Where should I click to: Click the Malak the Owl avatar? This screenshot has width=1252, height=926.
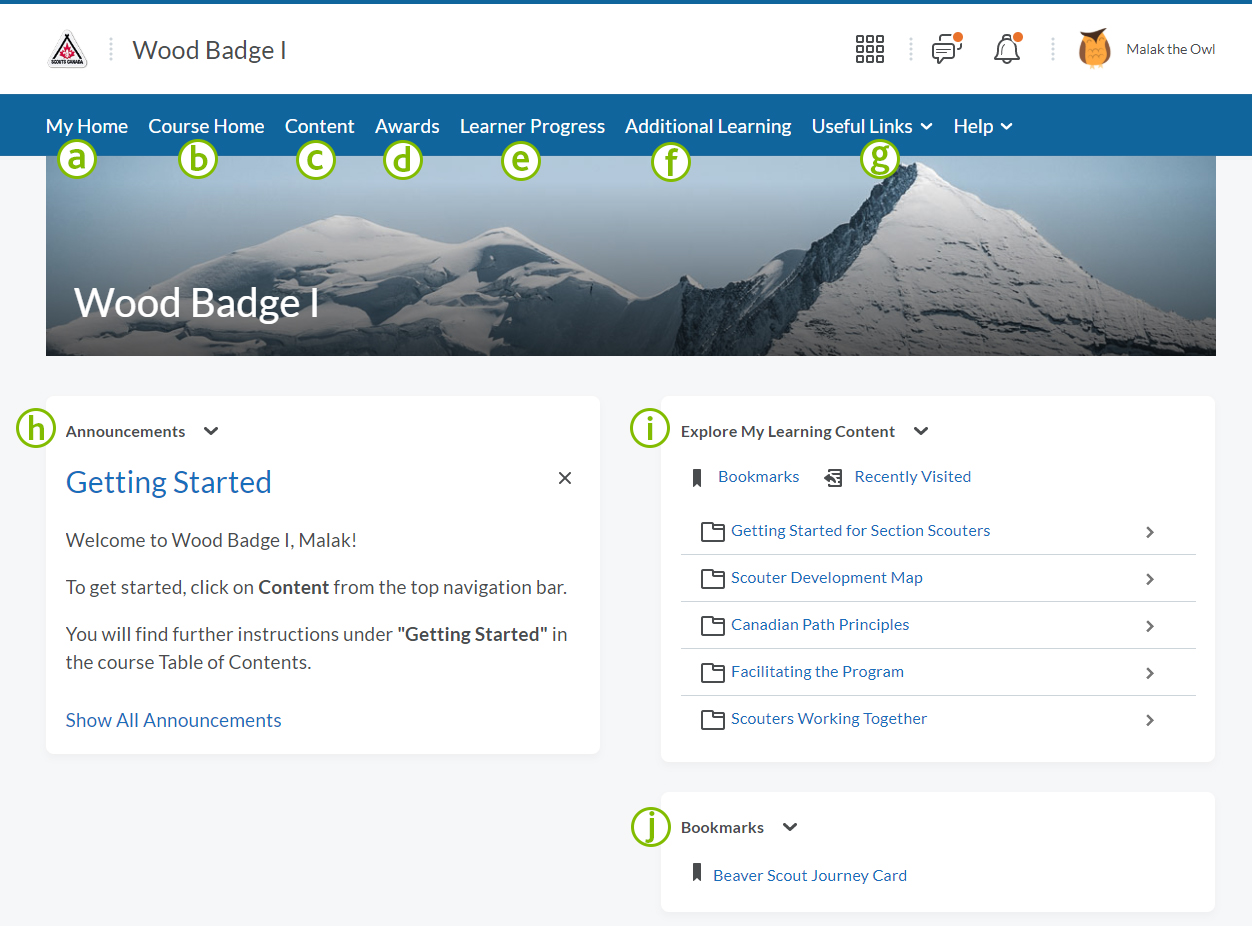click(x=1094, y=49)
